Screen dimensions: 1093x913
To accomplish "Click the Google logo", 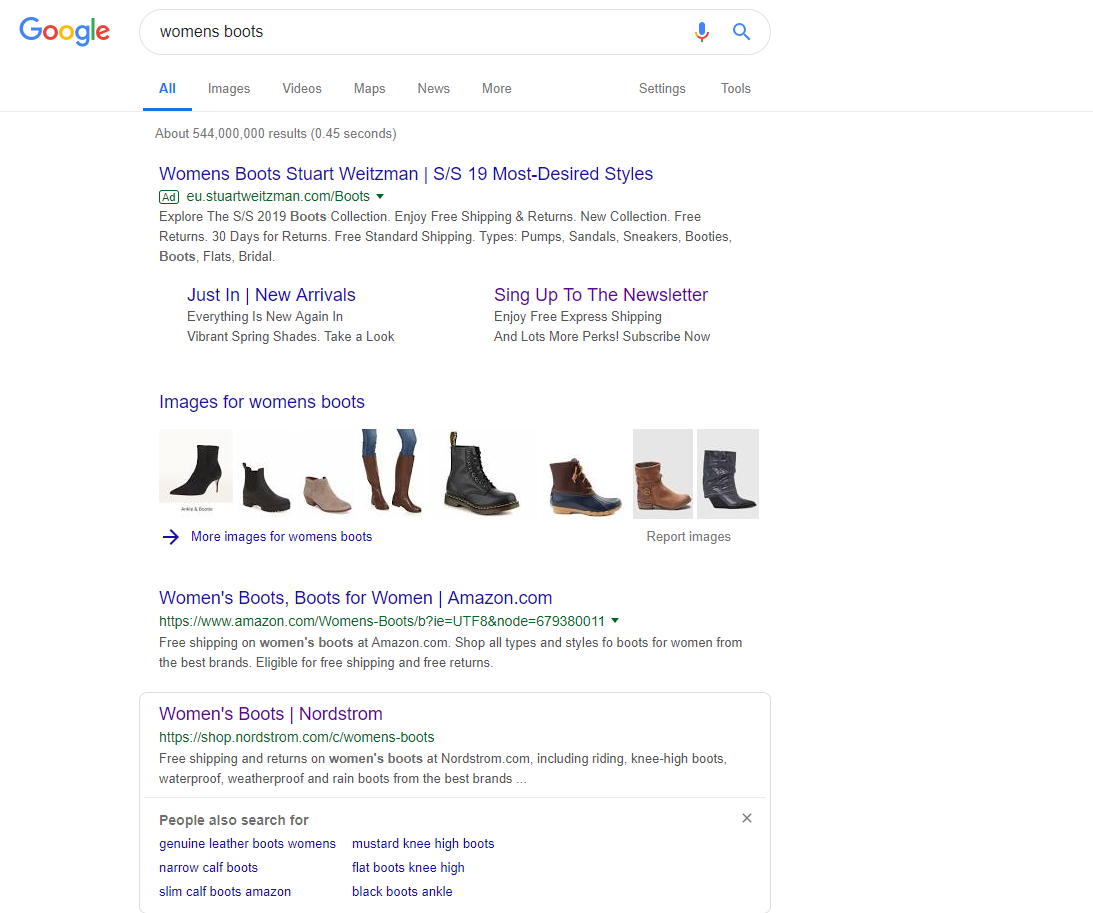I will (x=64, y=31).
